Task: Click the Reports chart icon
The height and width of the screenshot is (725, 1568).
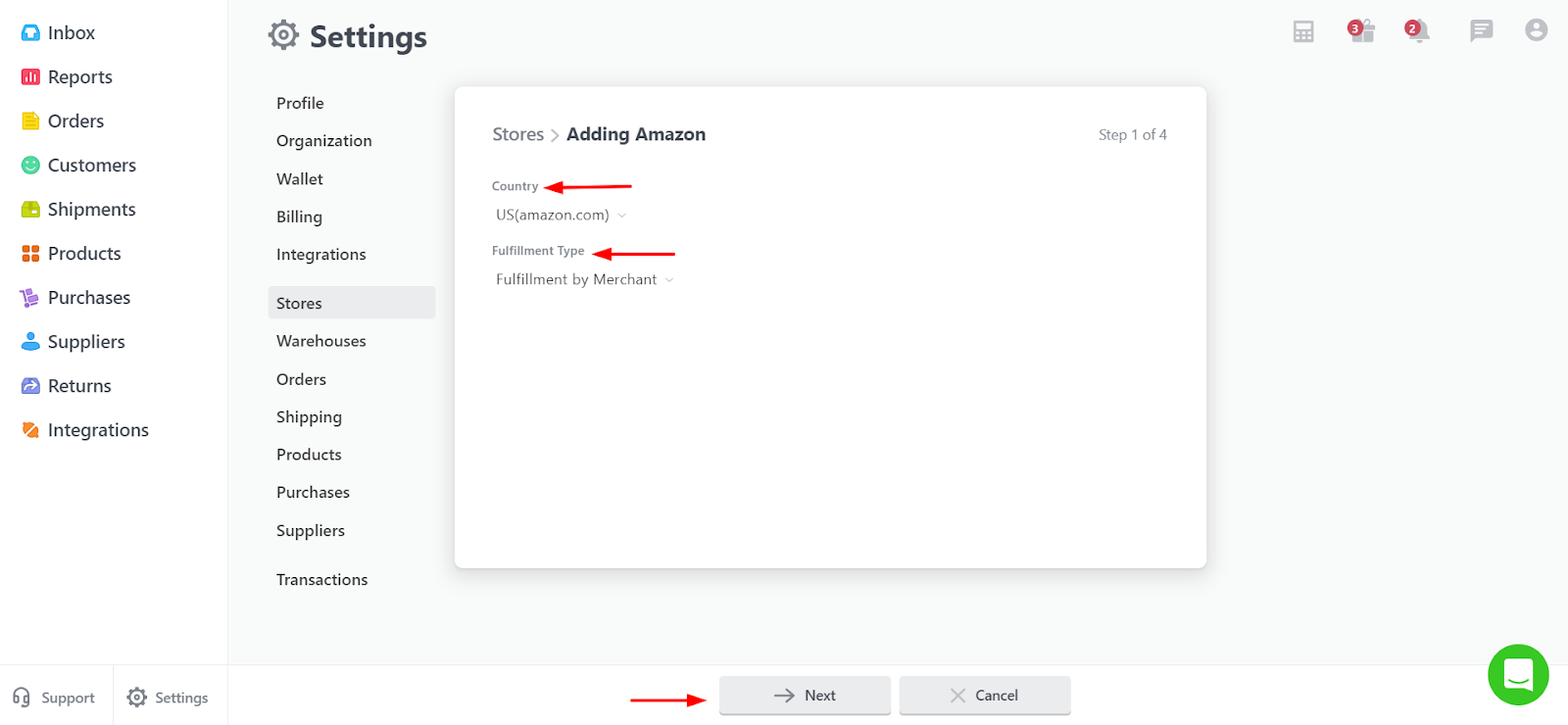Action: [x=30, y=77]
